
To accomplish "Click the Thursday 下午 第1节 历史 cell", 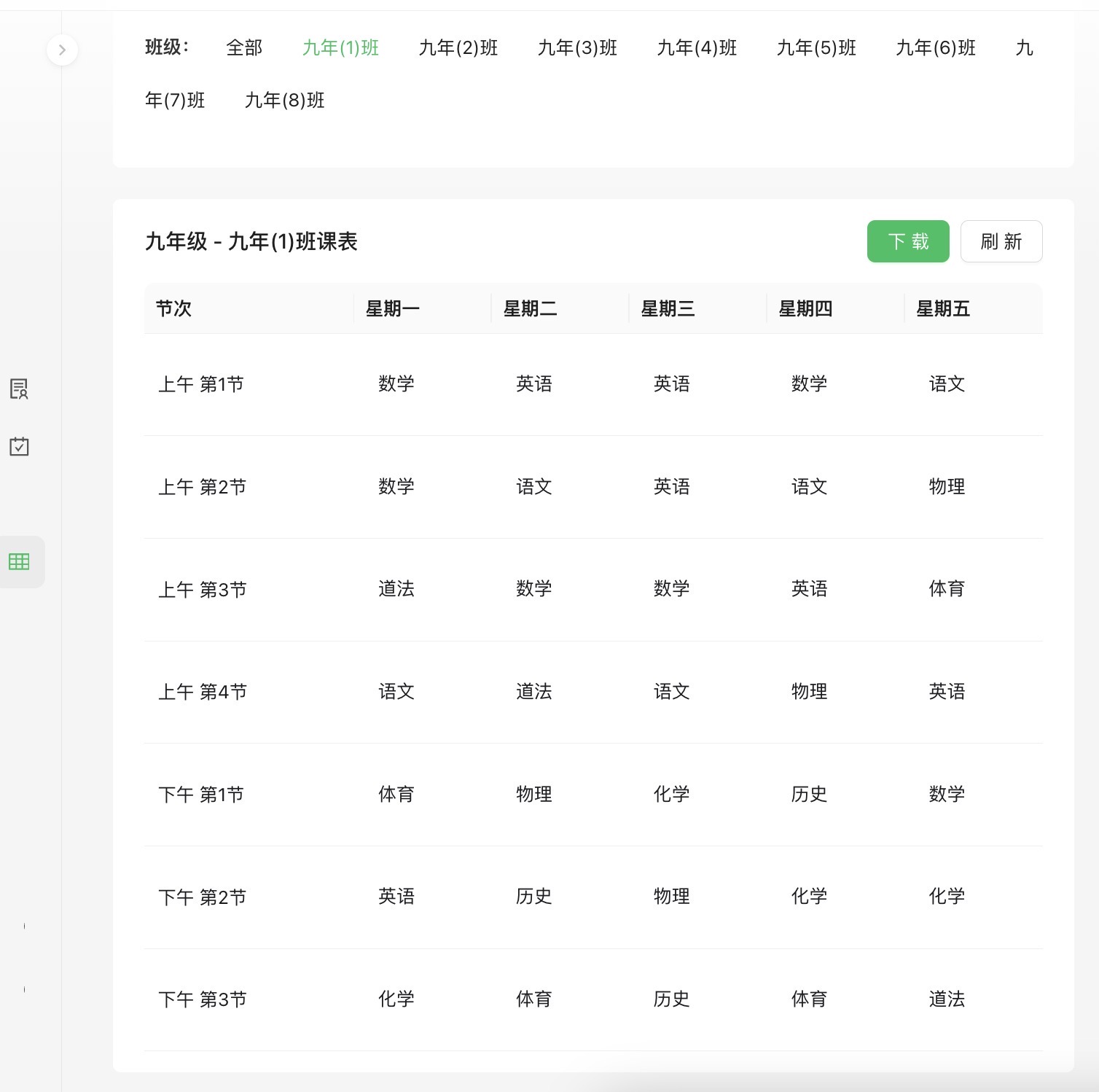I will coord(809,795).
